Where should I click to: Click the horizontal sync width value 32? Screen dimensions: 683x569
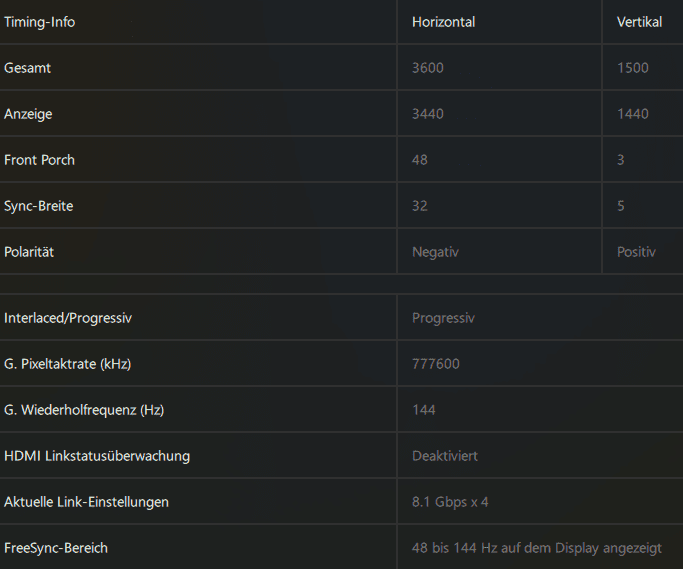tap(420, 206)
